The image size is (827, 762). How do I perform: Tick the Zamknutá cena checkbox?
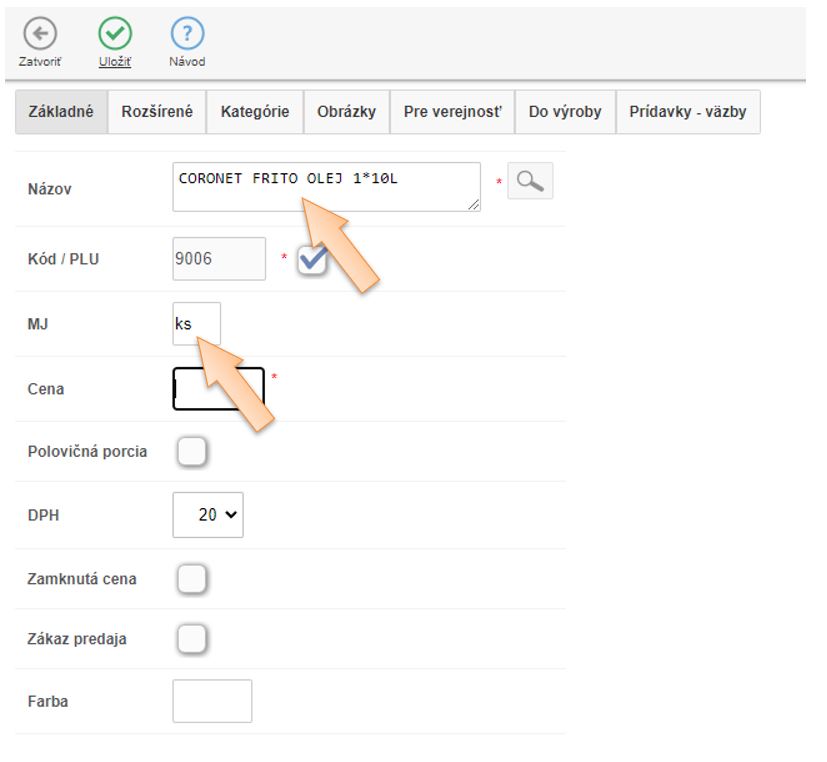pyautogui.click(x=191, y=578)
